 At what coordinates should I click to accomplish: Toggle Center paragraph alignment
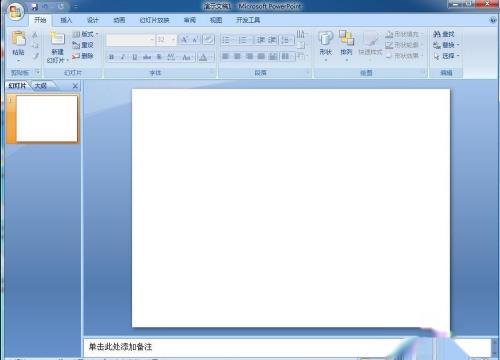point(237,56)
